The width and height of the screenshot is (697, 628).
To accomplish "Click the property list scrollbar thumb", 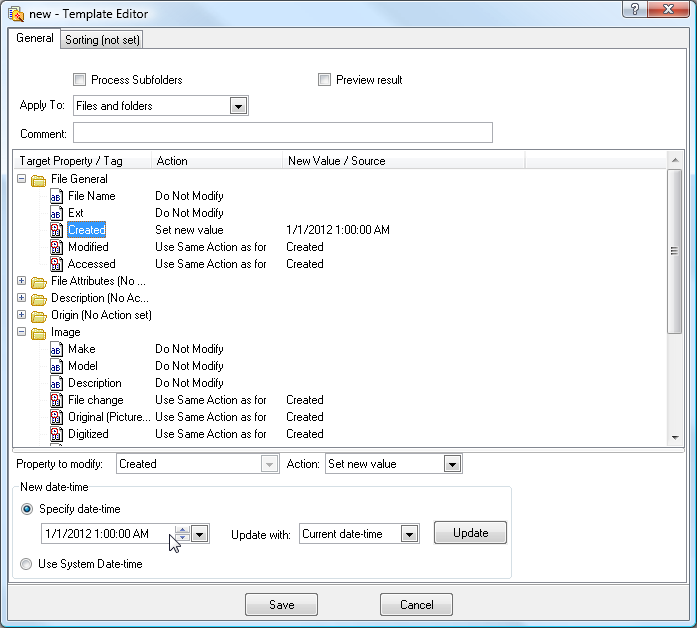I will pos(675,251).
